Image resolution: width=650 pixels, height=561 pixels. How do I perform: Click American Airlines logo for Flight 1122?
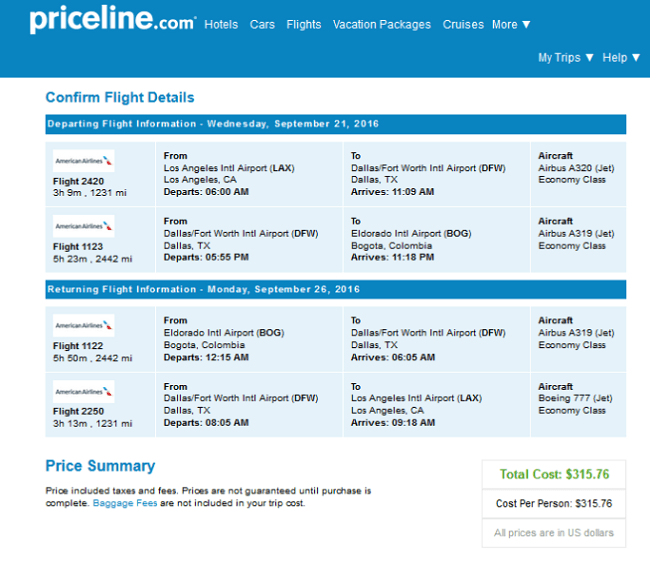pyautogui.click(x=84, y=325)
